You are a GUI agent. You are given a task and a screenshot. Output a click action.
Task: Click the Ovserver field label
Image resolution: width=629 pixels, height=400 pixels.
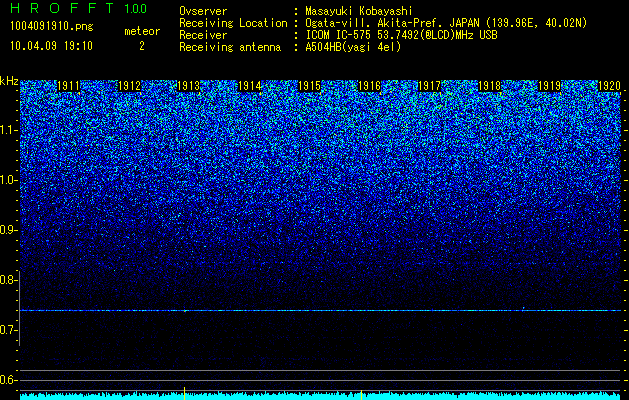pos(203,11)
